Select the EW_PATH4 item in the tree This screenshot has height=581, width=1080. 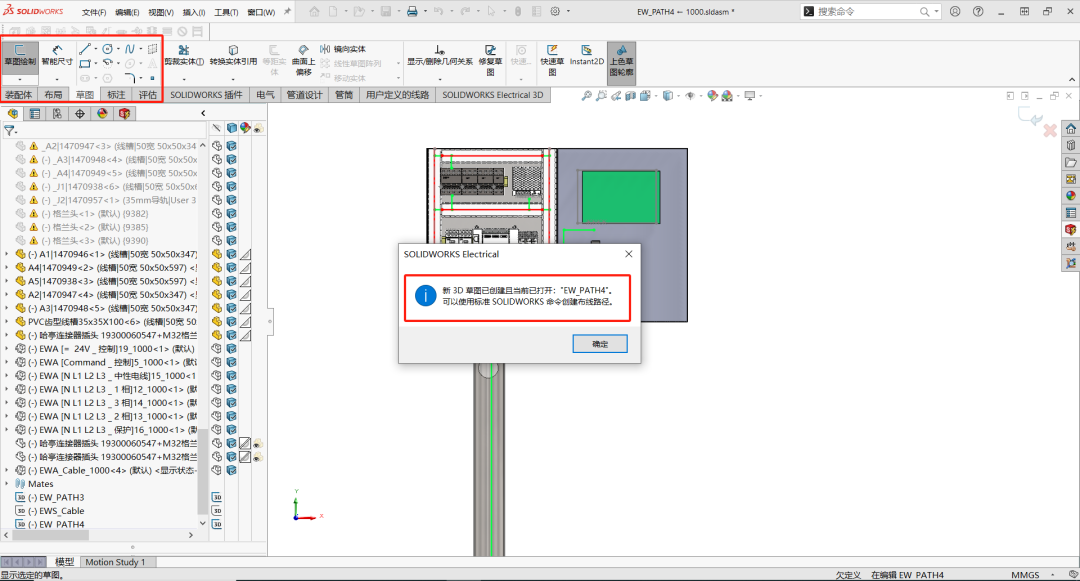(61, 524)
